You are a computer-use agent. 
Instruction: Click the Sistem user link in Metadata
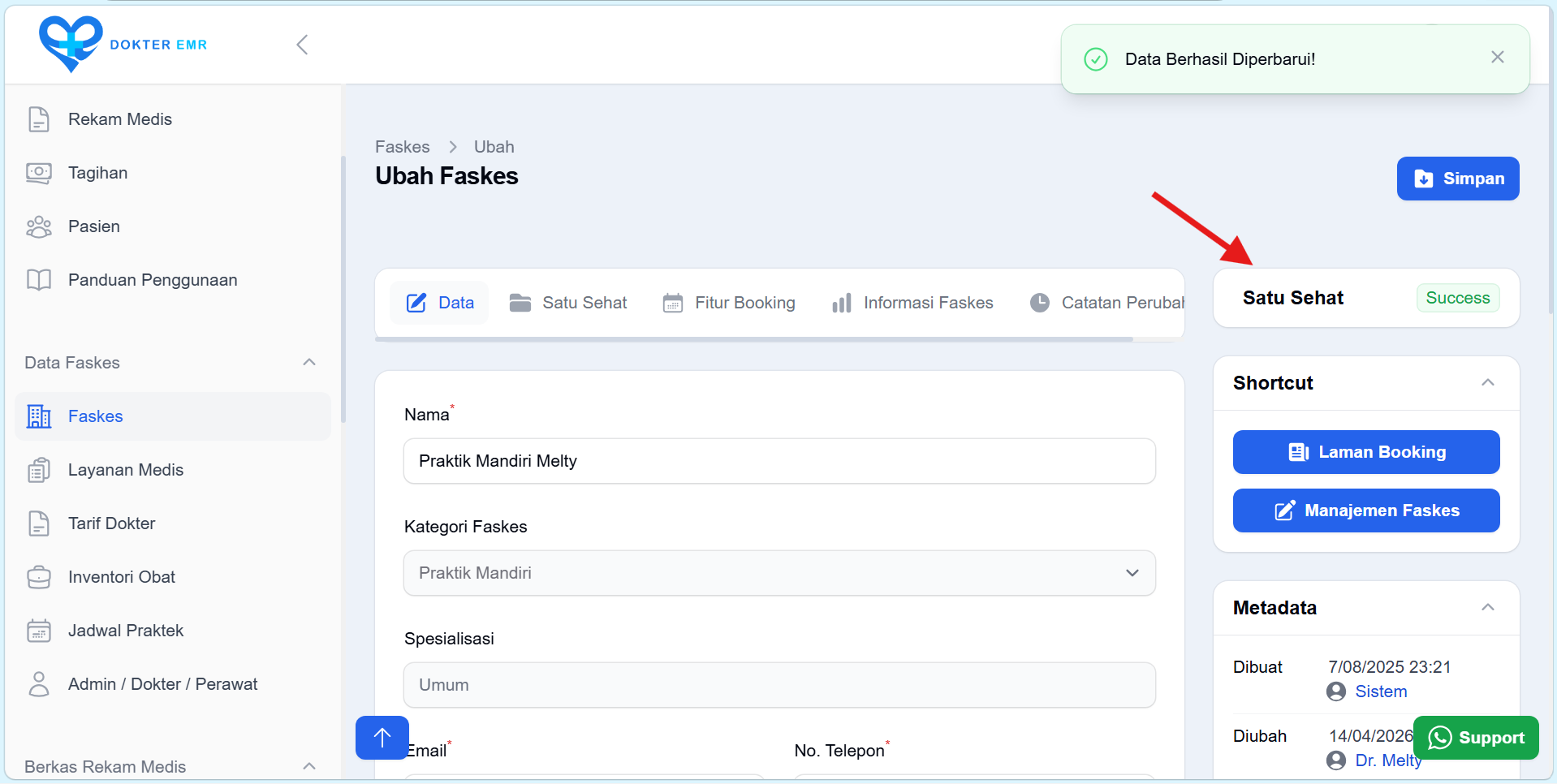(x=1381, y=691)
